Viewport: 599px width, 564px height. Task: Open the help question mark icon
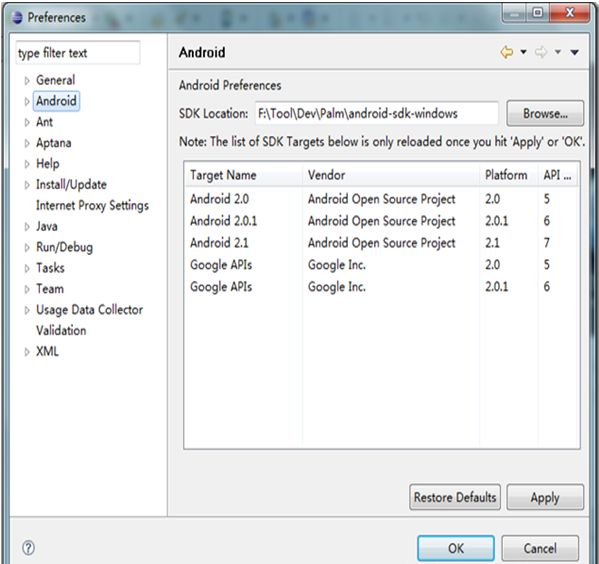tap(28, 548)
